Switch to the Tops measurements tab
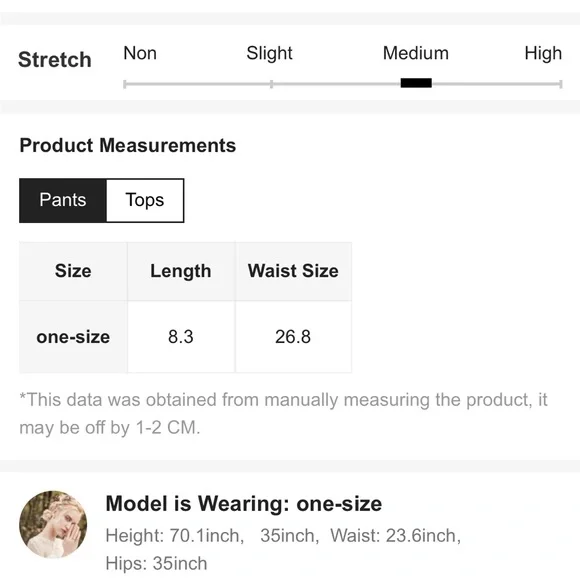 coord(145,200)
